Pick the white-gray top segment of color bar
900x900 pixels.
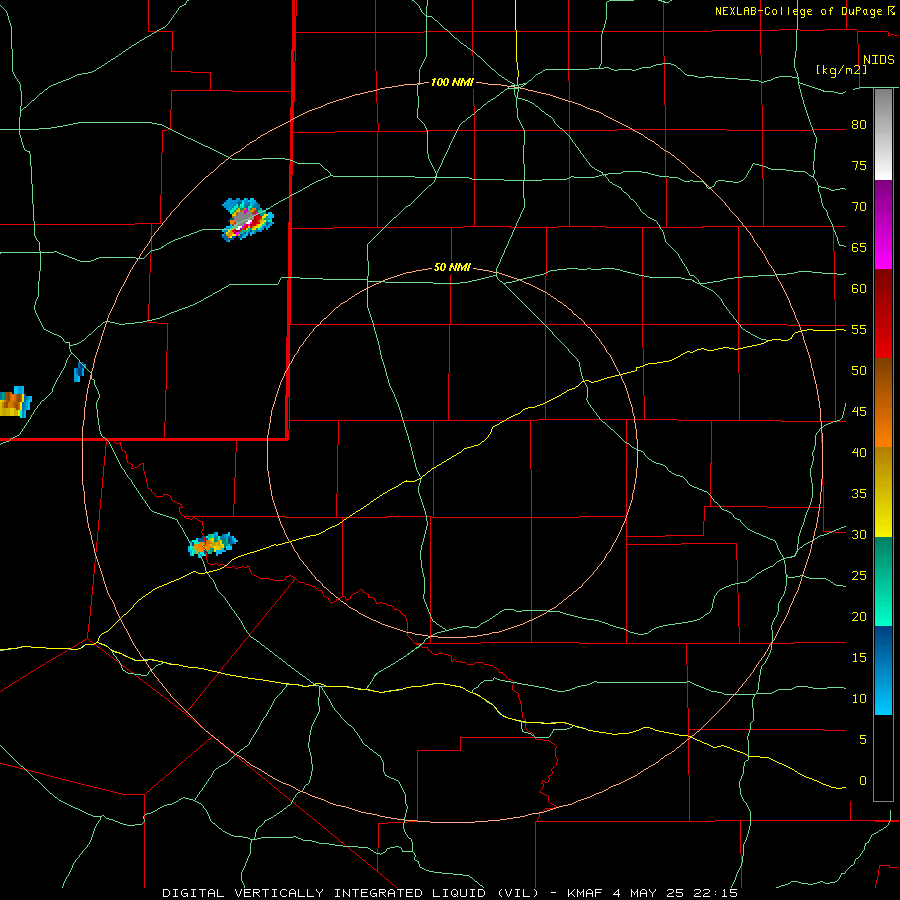883,135
